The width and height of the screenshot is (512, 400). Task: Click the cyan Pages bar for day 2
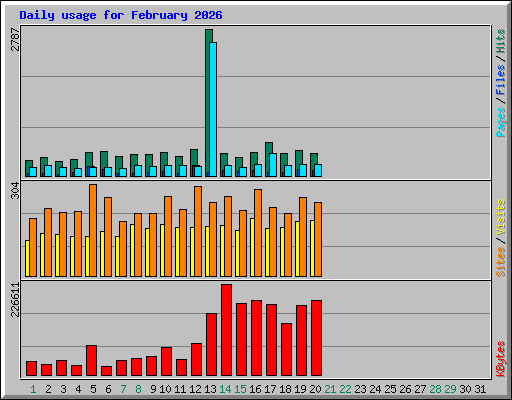click(48, 171)
